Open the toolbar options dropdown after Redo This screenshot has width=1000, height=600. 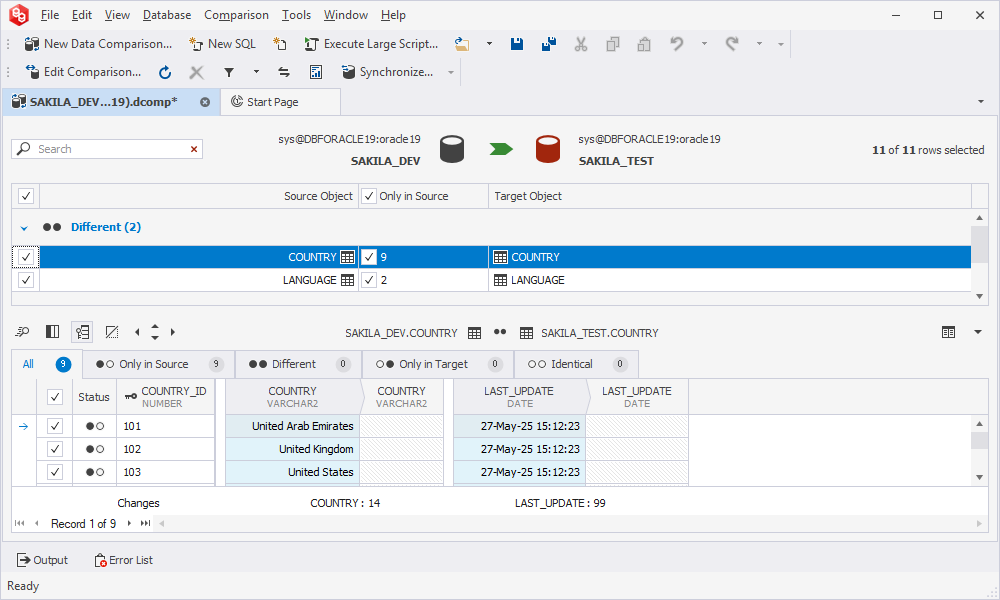tap(781, 45)
